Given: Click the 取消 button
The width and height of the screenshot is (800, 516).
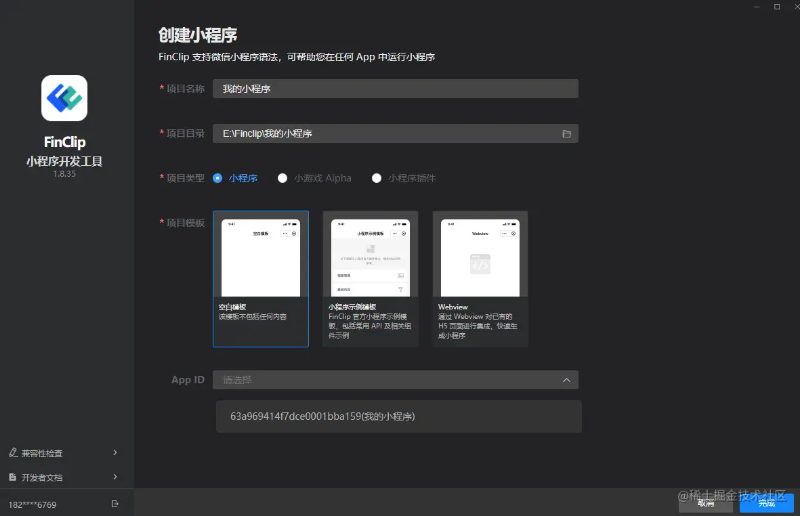Looking at the screenshot, I should click(706, 503).
